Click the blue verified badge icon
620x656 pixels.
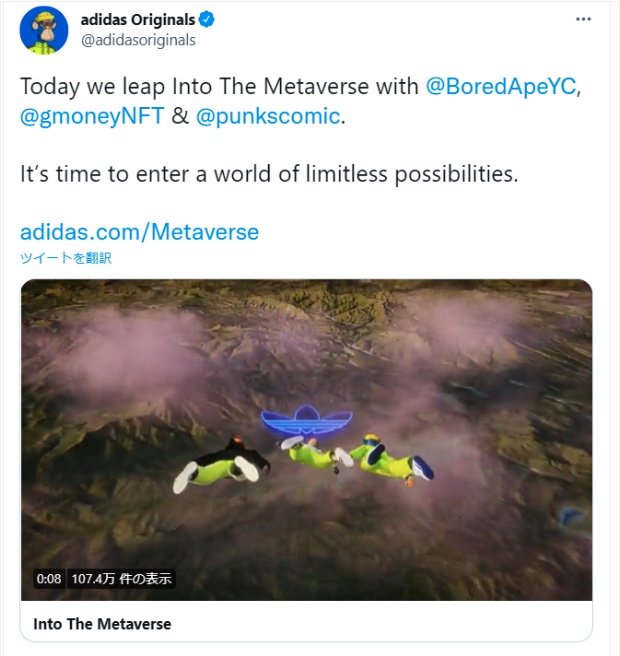pos(206,19)
